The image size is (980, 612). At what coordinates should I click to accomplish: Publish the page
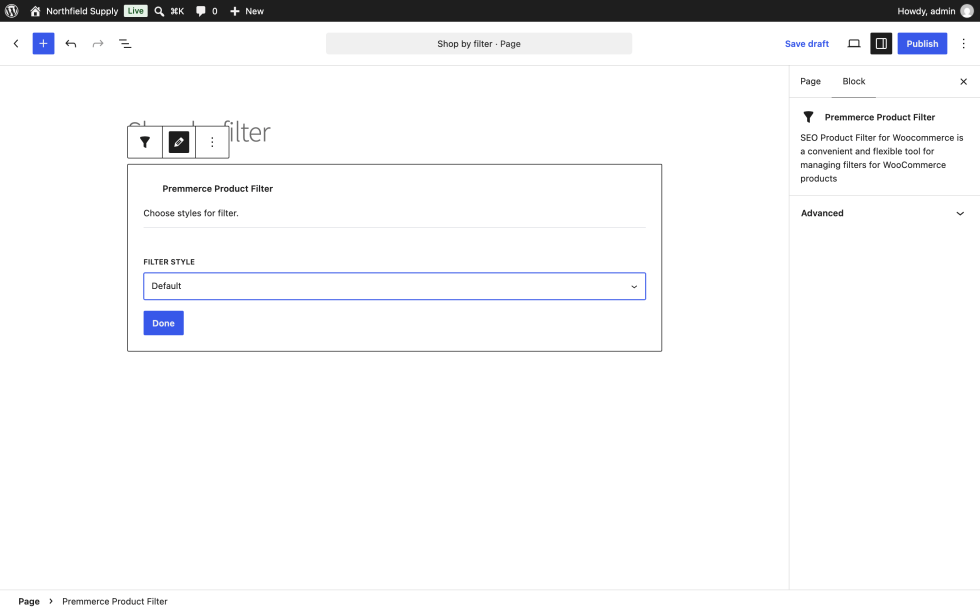(x=922, y=44)
